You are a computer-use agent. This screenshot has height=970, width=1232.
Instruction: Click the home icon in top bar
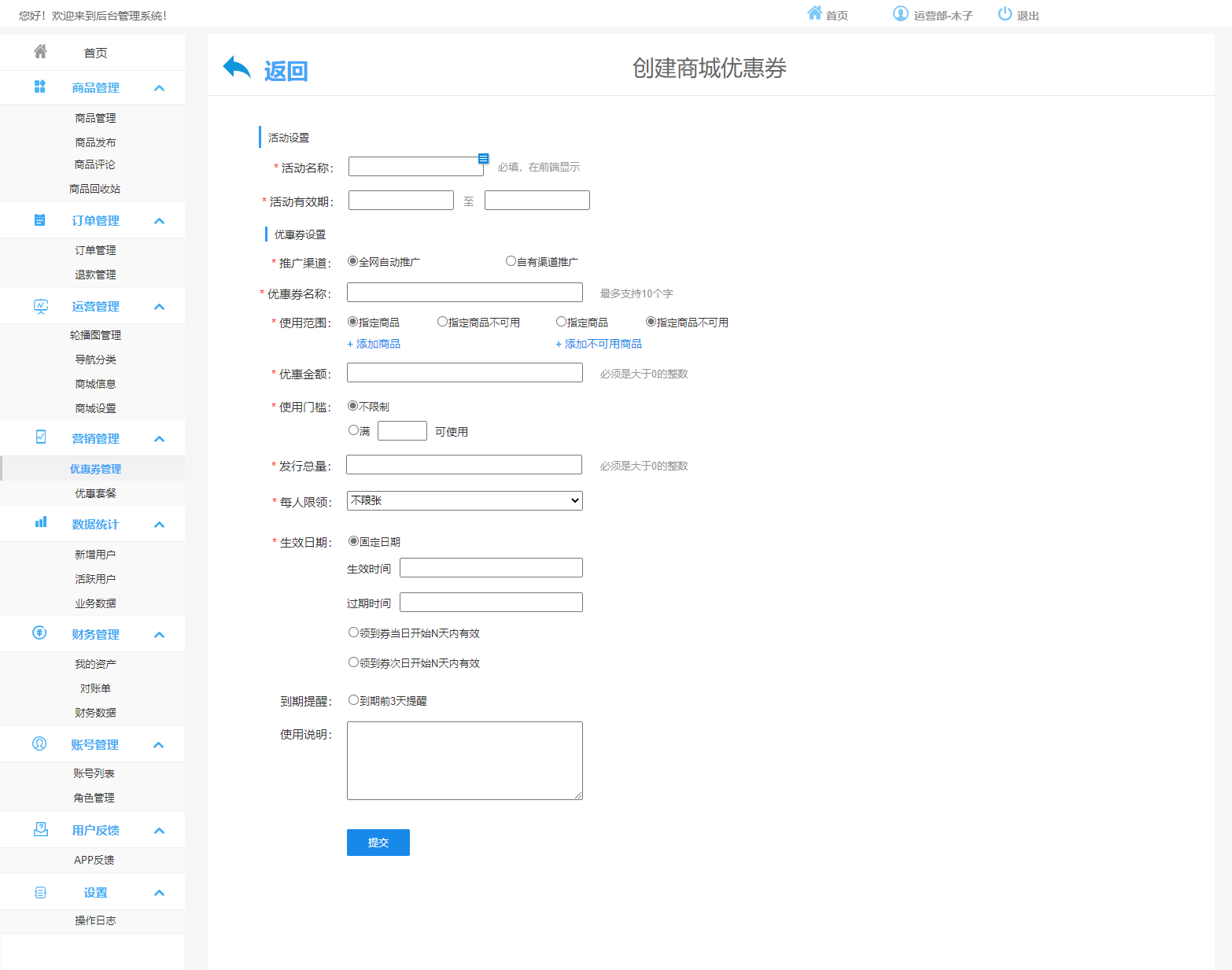point(815,13)
